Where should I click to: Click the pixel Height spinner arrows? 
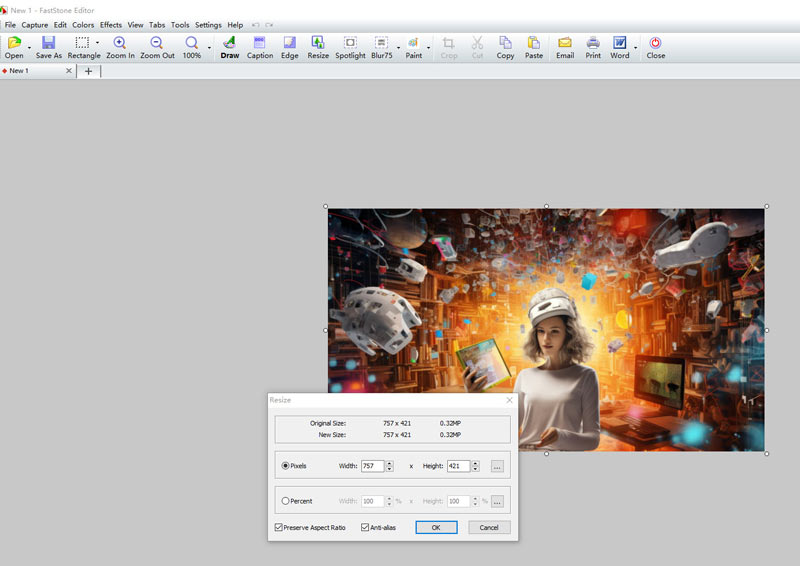[476, 466]
